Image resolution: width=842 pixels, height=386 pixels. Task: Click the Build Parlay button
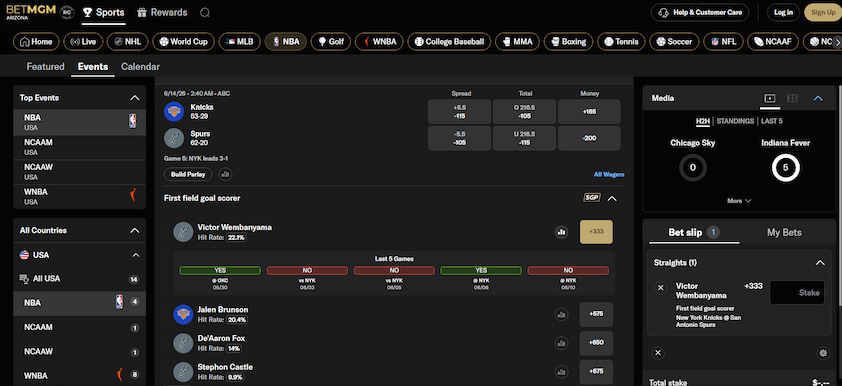point(188,174)
